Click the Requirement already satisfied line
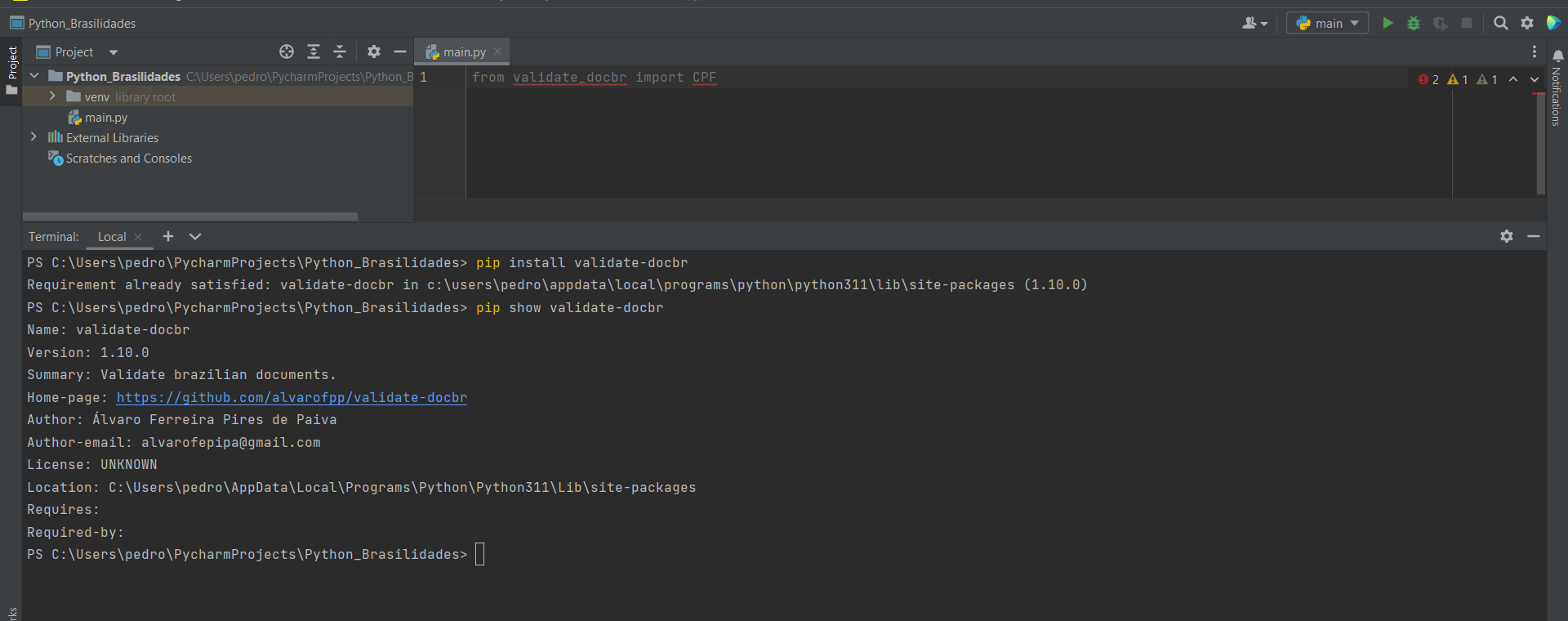Screen dimensions: 1568x621 pos(557,285)
